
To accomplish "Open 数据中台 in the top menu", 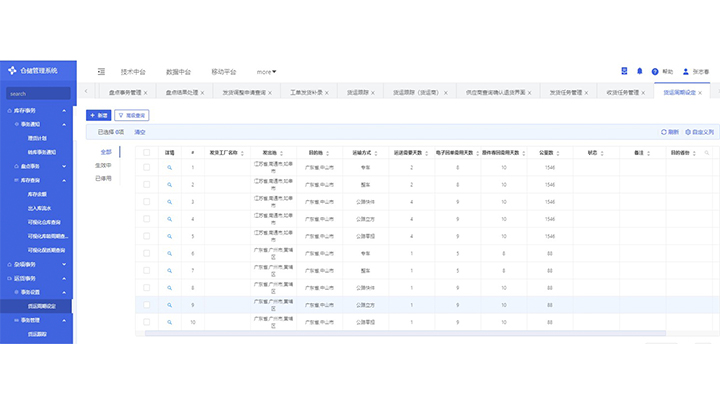I will (178, 71).
